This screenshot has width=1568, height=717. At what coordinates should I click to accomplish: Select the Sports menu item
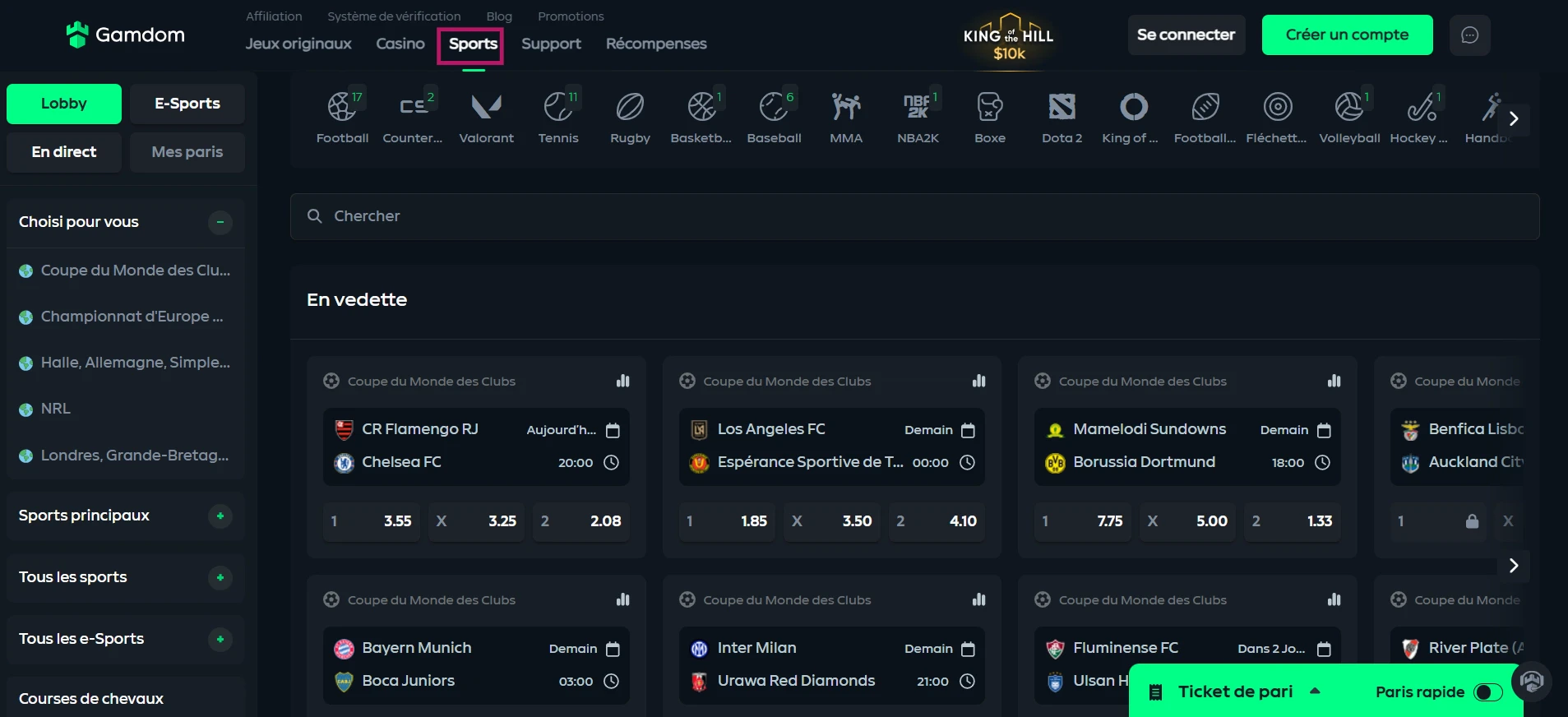click(x=473, y=44)
